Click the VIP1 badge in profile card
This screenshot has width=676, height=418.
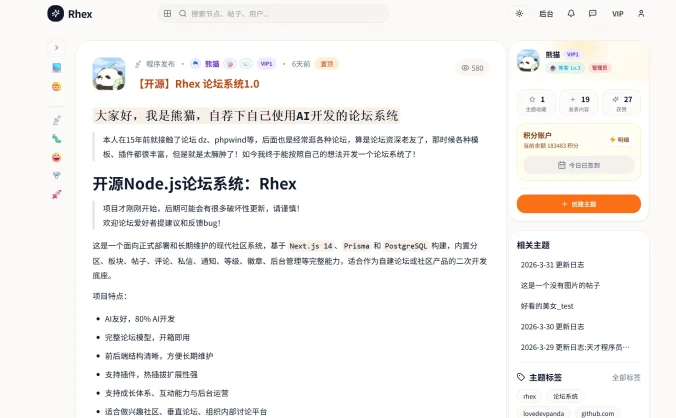(573, 54)
